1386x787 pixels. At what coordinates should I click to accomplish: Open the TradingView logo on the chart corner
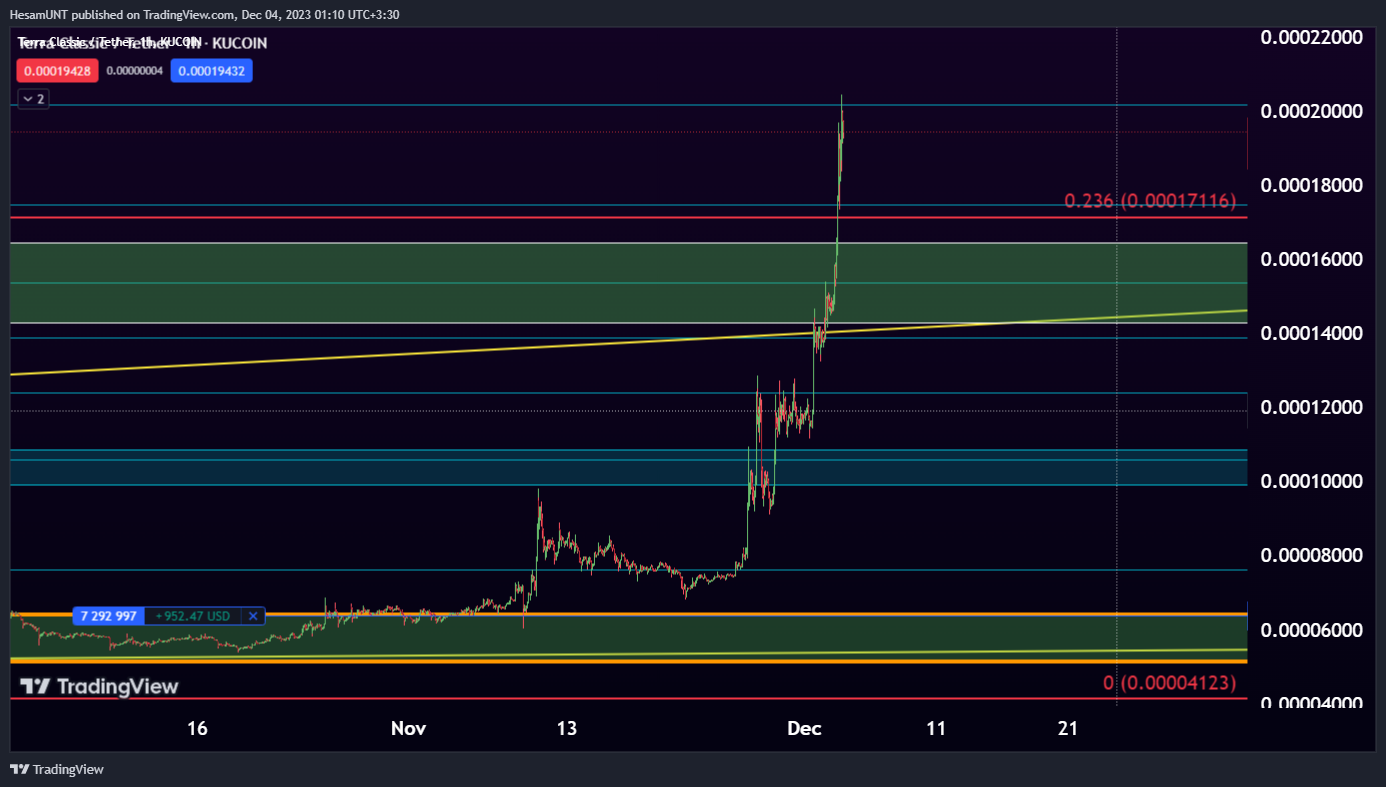click(99, 687)
